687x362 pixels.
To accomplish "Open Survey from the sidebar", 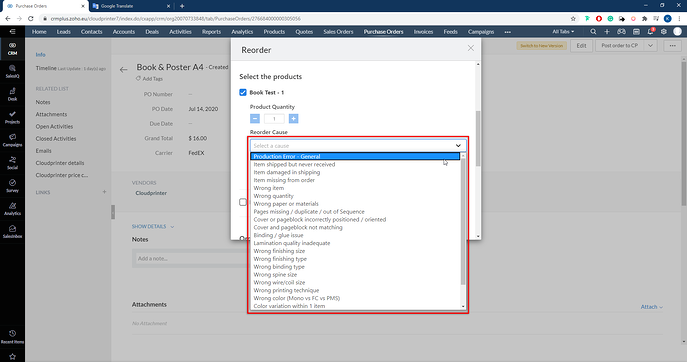I will point(12,186).
